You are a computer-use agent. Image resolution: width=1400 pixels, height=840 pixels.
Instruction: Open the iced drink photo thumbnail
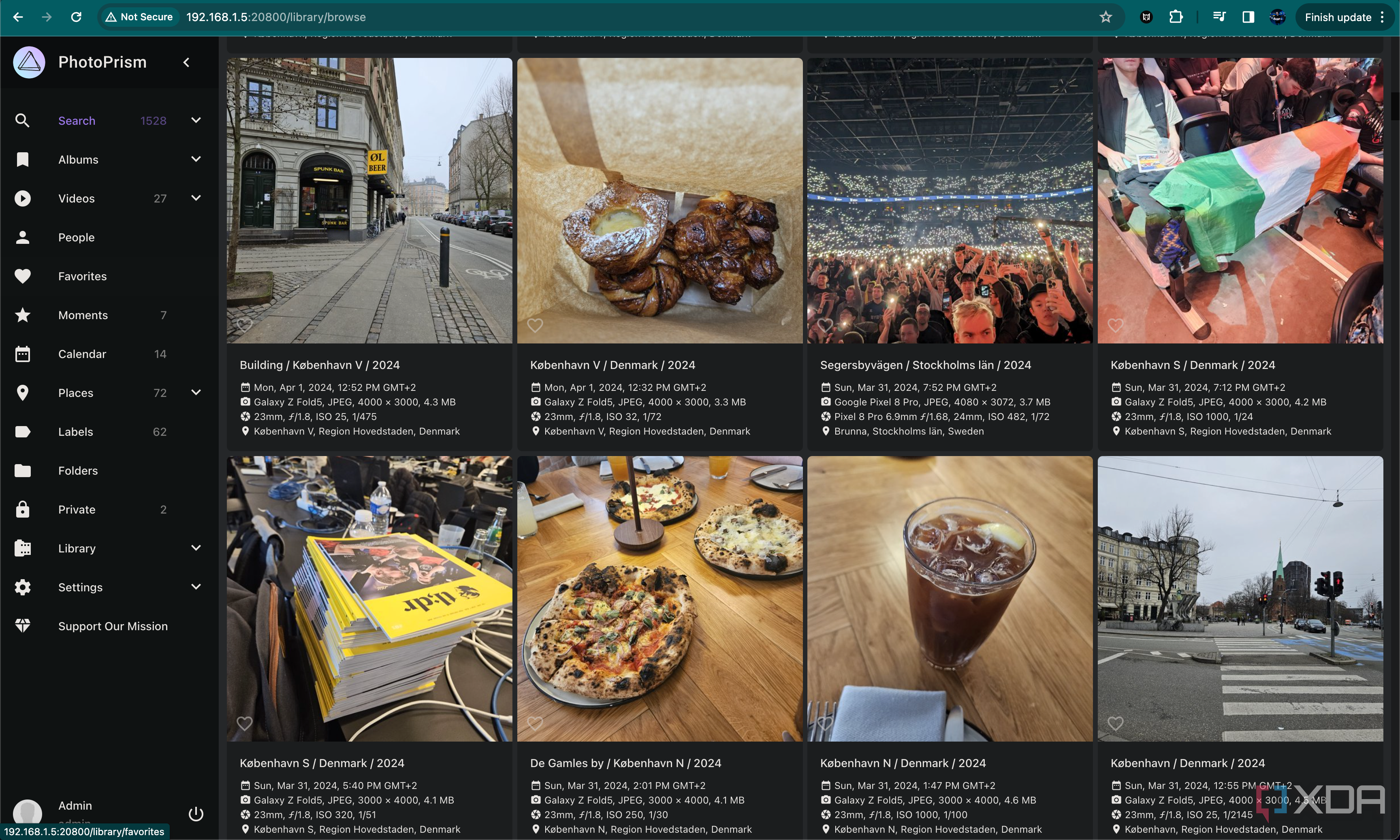click(x=950, y=599)
